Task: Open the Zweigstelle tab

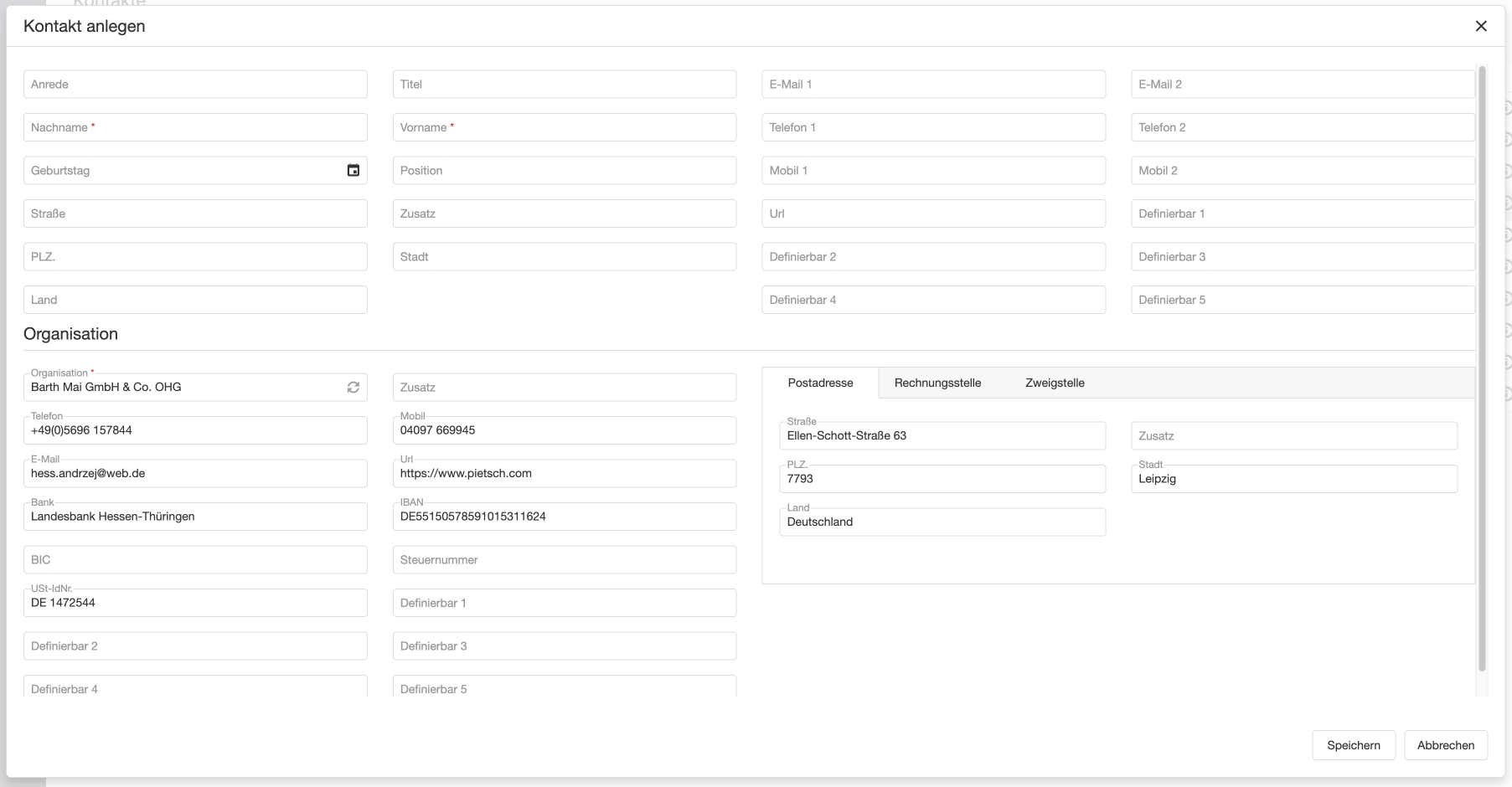Action: click(x=1055, y=383)
